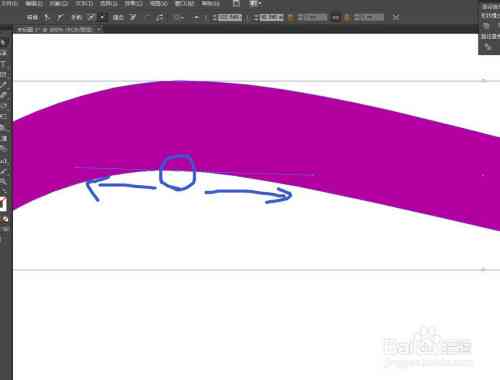The height and width of the screenshot is (380, 500).
Task: Toggle the constrain proportions link icon
Action: (336, 18)
